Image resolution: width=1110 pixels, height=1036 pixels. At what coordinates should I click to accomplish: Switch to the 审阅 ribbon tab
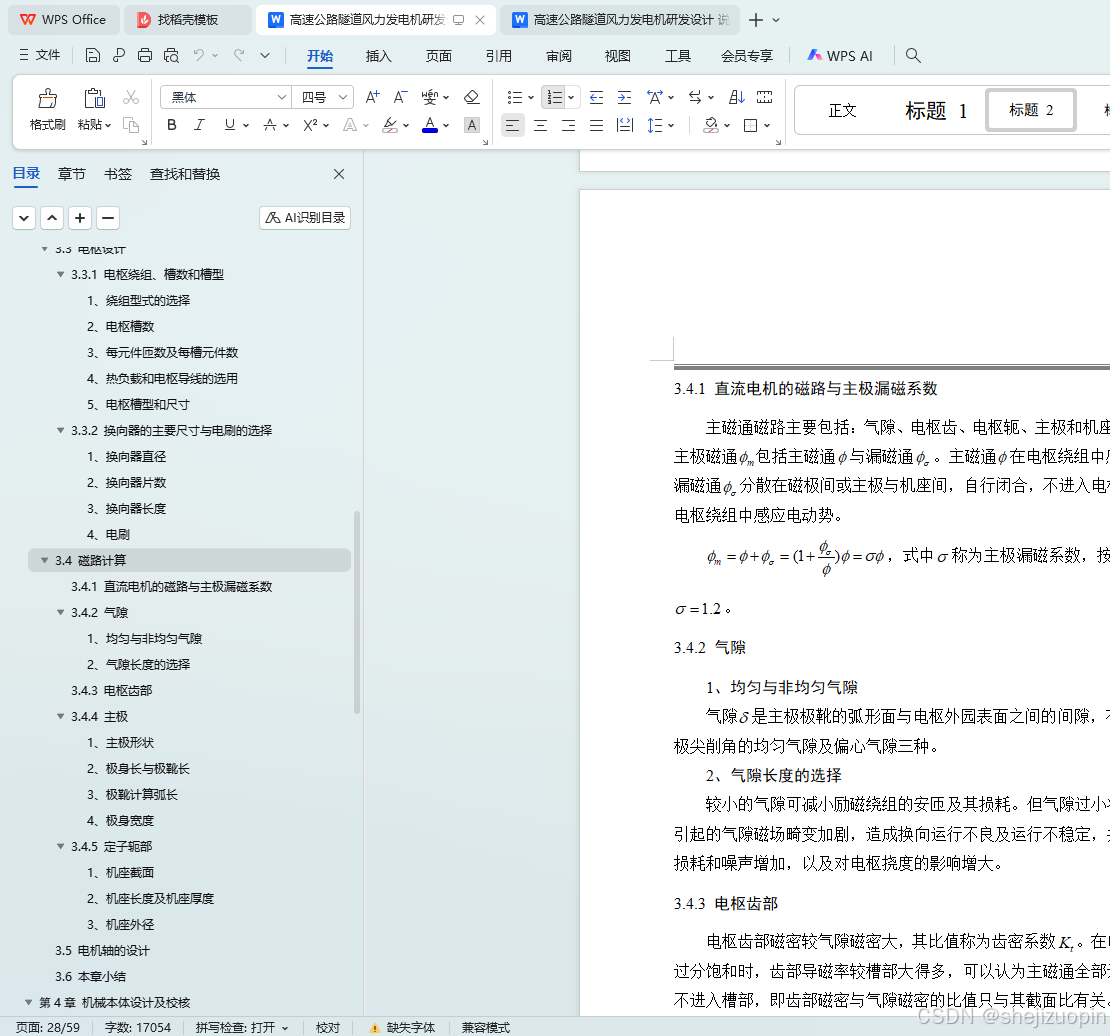tap(559, 56)
